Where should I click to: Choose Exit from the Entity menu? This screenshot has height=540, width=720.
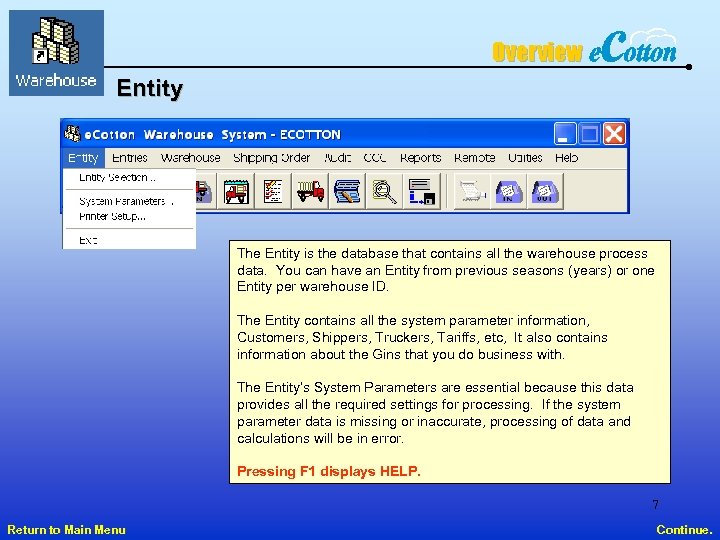point(129,240)
